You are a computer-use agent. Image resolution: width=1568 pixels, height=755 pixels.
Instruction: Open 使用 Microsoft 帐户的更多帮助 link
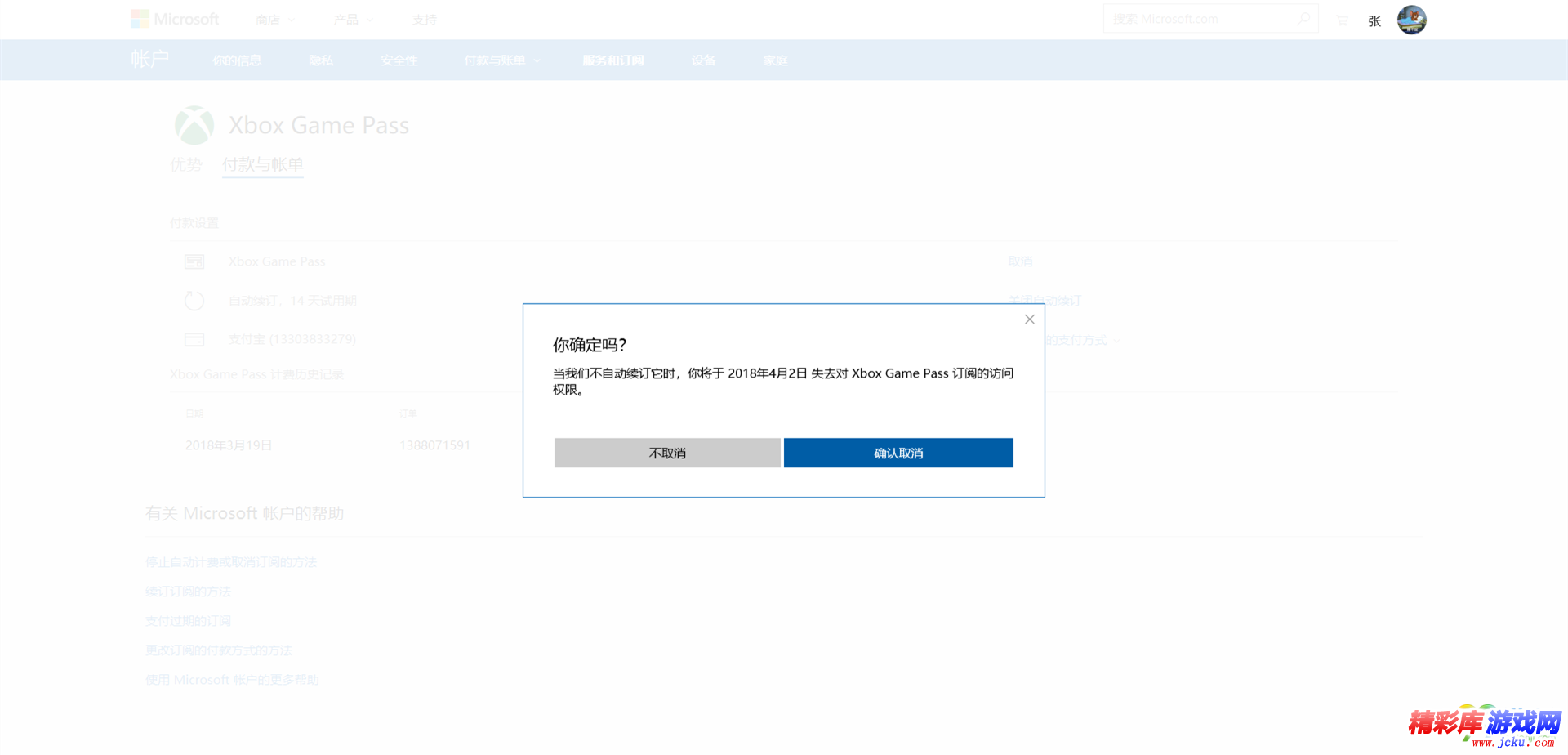(232, 680)
